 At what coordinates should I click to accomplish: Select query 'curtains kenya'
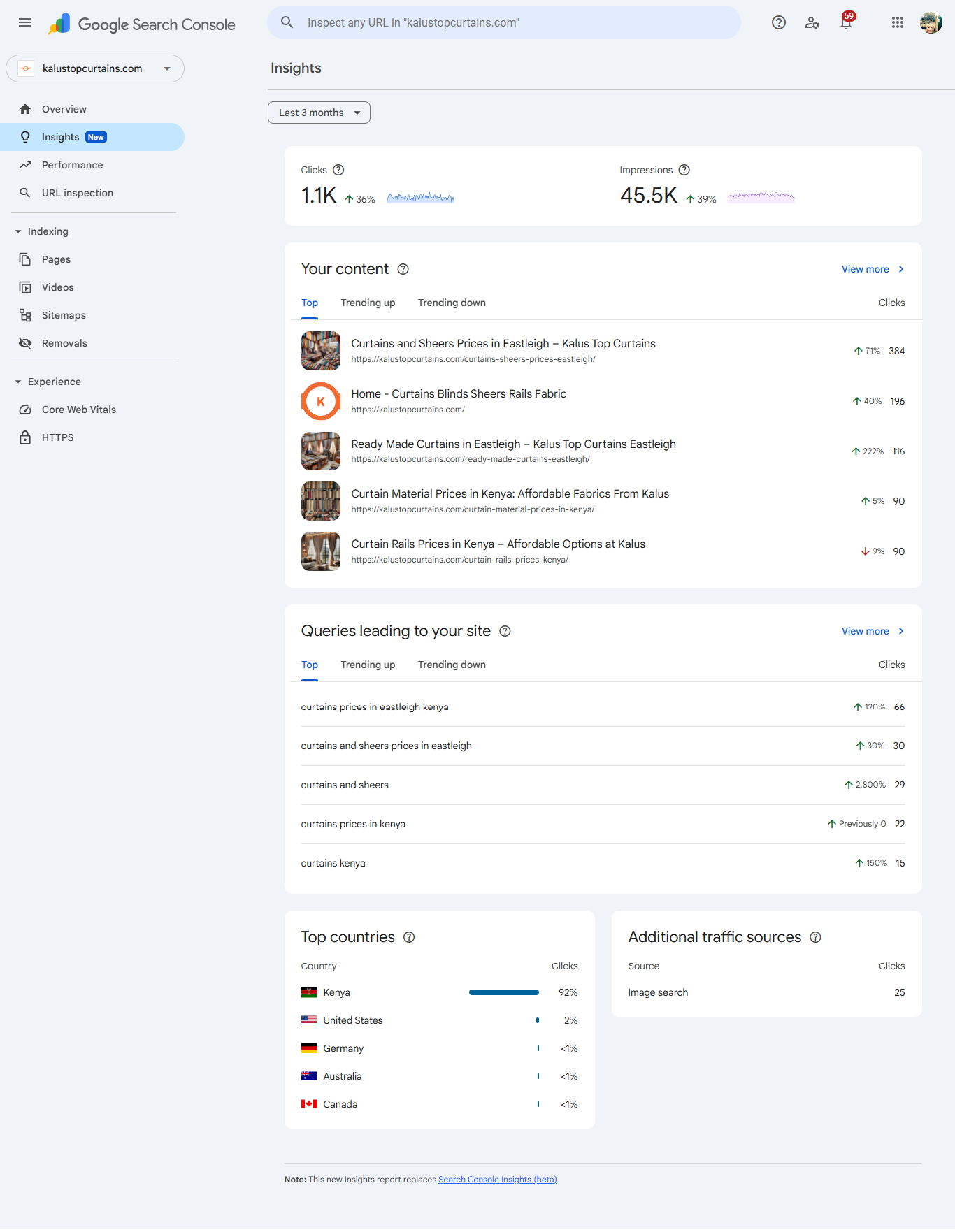(603, 863)
